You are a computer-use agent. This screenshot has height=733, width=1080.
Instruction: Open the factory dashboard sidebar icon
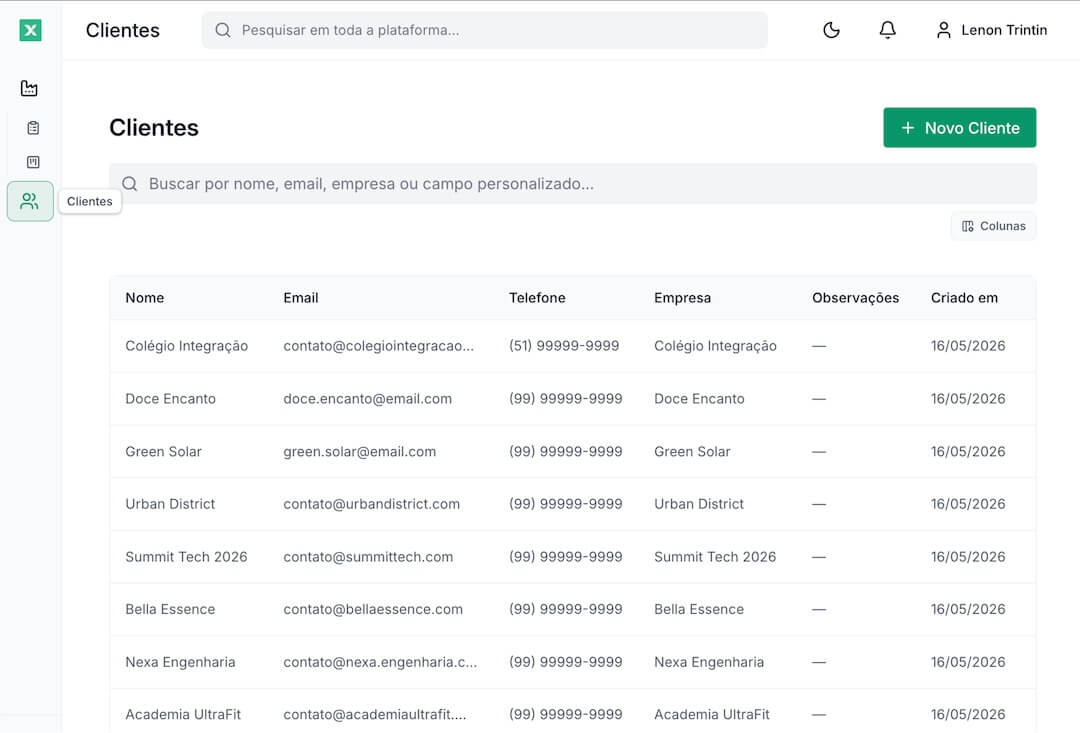pos(29,88)
